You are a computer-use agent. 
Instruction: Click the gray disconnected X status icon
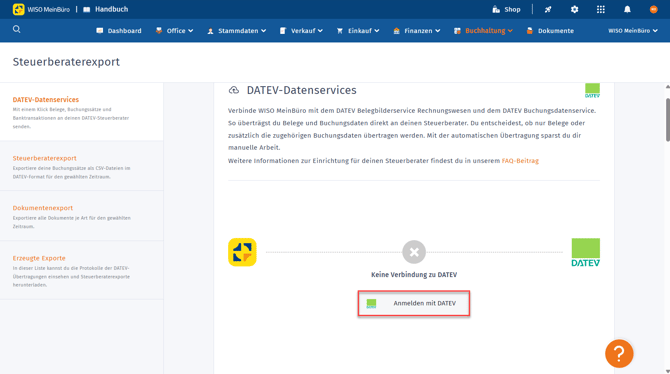[414, 252]
